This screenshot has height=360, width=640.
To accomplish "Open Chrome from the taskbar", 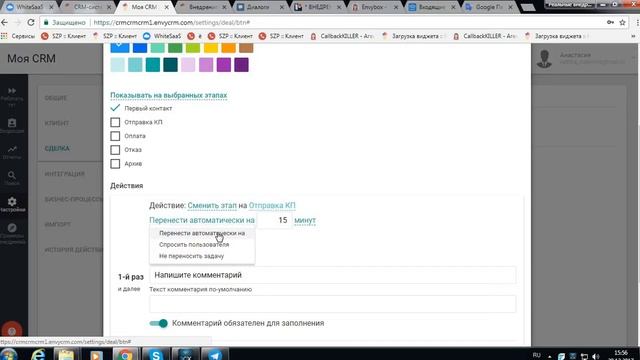I will (125, 354).
